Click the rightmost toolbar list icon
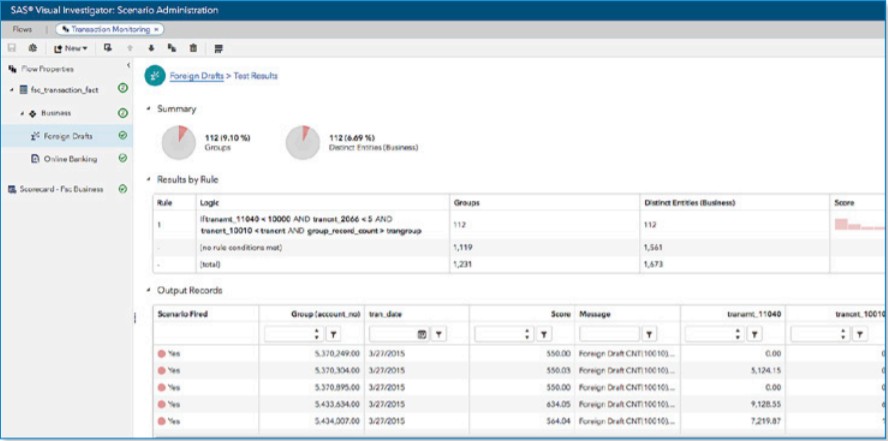 click(x=219, y=49)
